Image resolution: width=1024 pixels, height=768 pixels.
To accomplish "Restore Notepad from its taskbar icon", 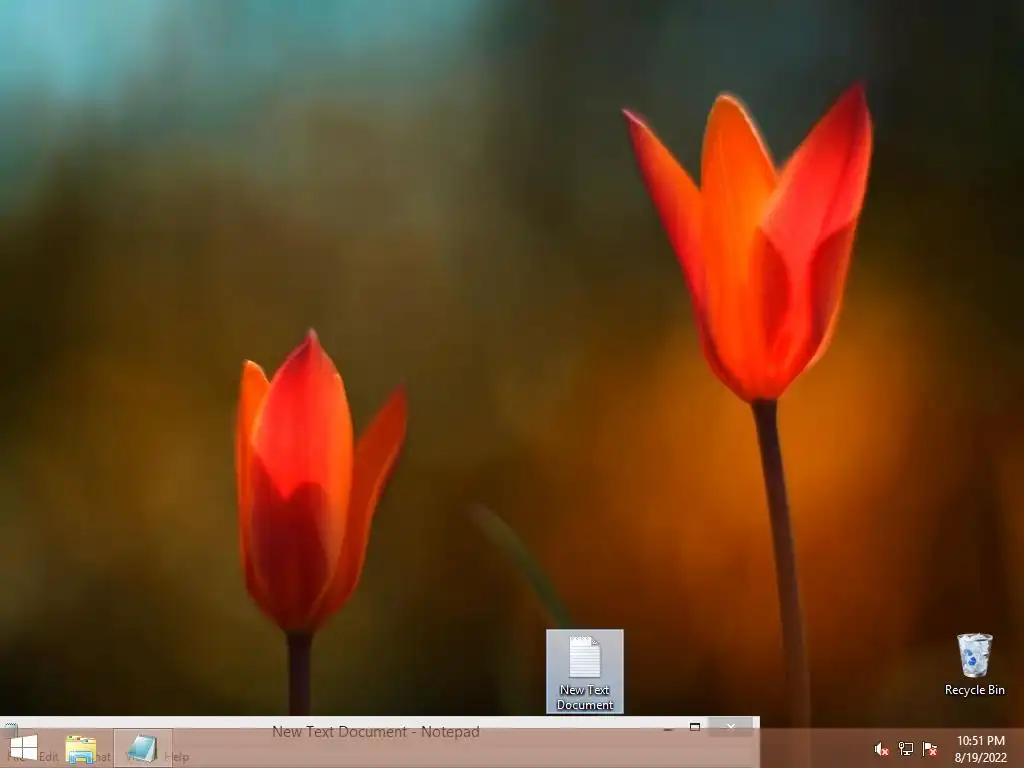I will click(x=142, y=748).
